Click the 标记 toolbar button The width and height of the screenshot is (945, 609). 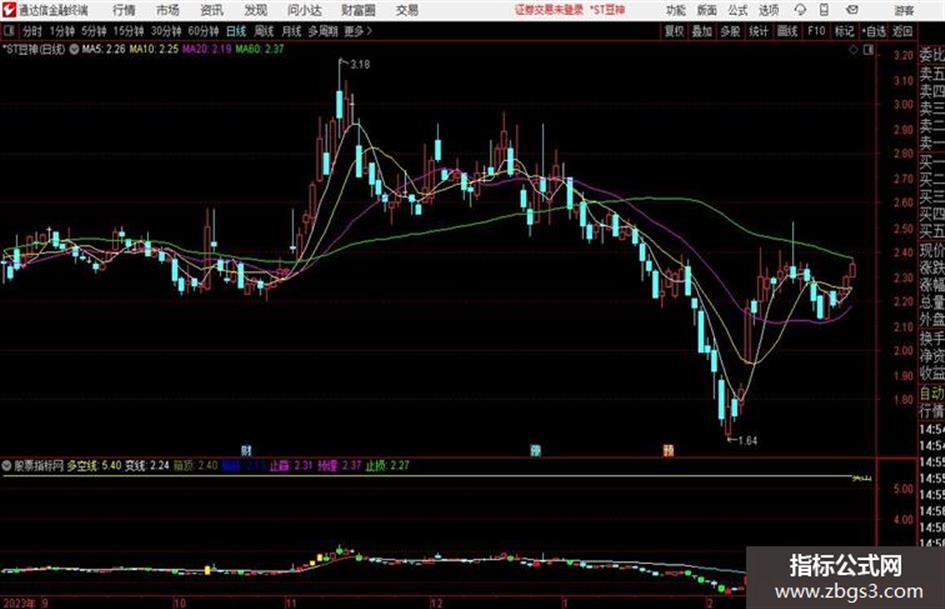(844, 31)
